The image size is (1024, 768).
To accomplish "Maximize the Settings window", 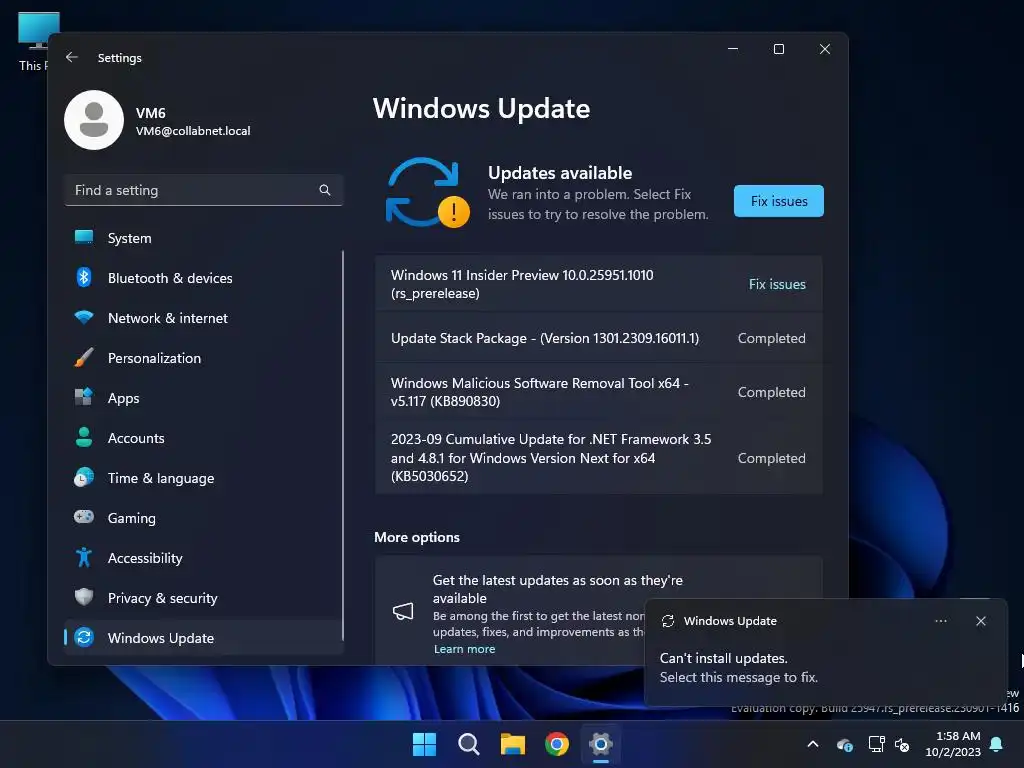I will (778, 49).
